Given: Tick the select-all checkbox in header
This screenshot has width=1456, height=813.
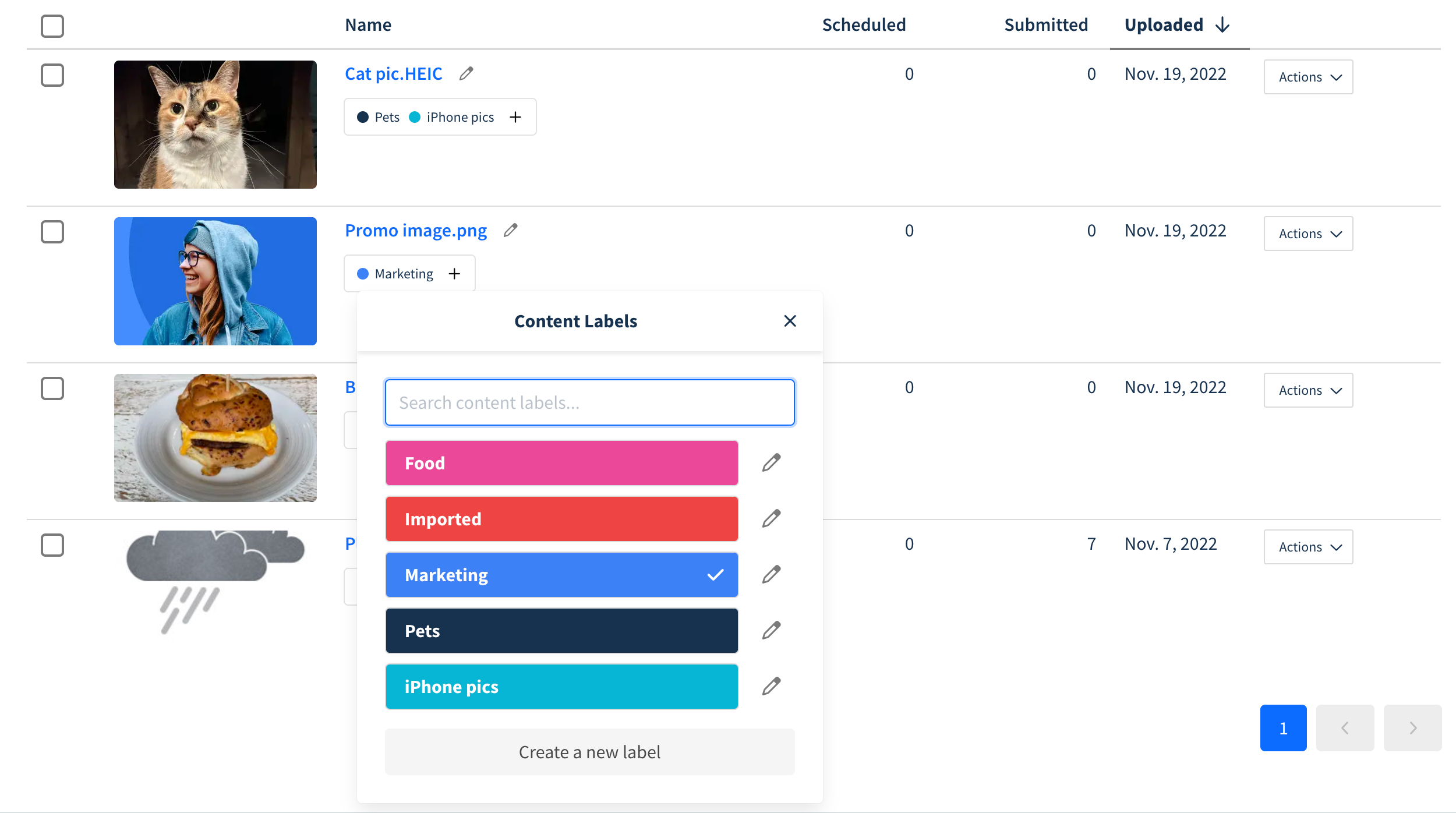Looking at the screenshot, I should 52,26.
